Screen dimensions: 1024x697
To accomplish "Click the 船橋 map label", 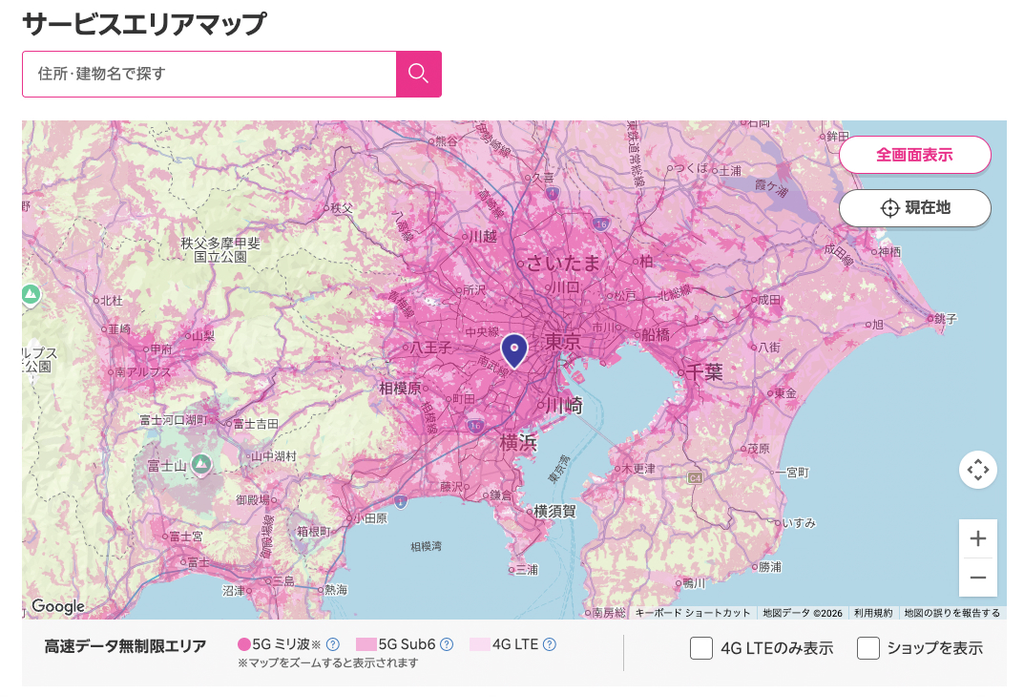I will click(x=656, y=334).
